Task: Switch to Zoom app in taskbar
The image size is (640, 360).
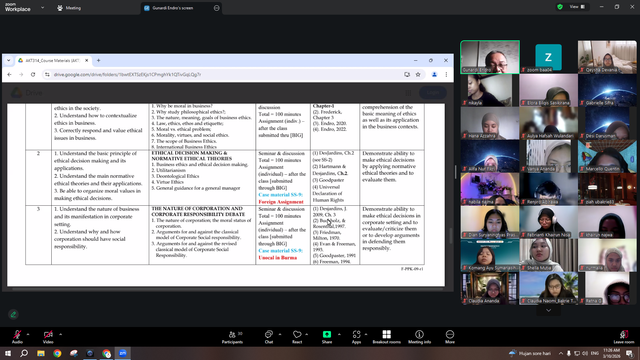Action: (x=123, y=353)
